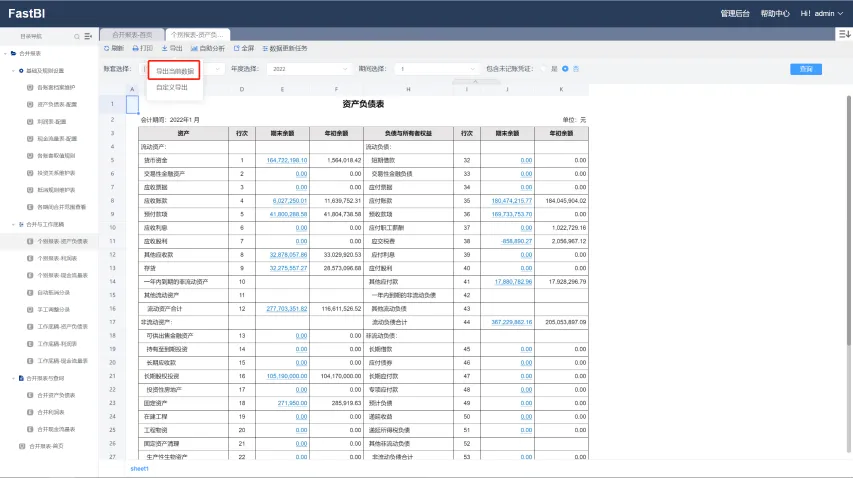Open 数据更新任务 data update tasks
This screenshot has height=478, width=853.
(x=285, y=48)
